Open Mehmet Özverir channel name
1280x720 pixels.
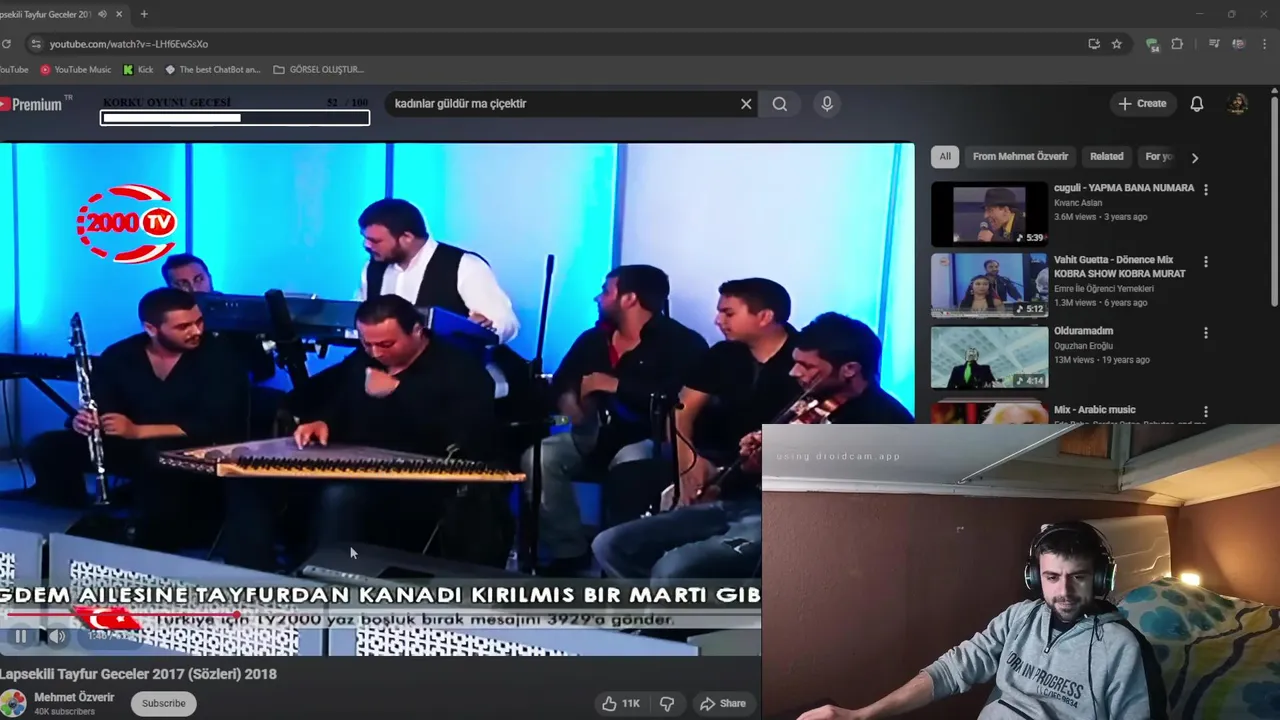(74, 697)
